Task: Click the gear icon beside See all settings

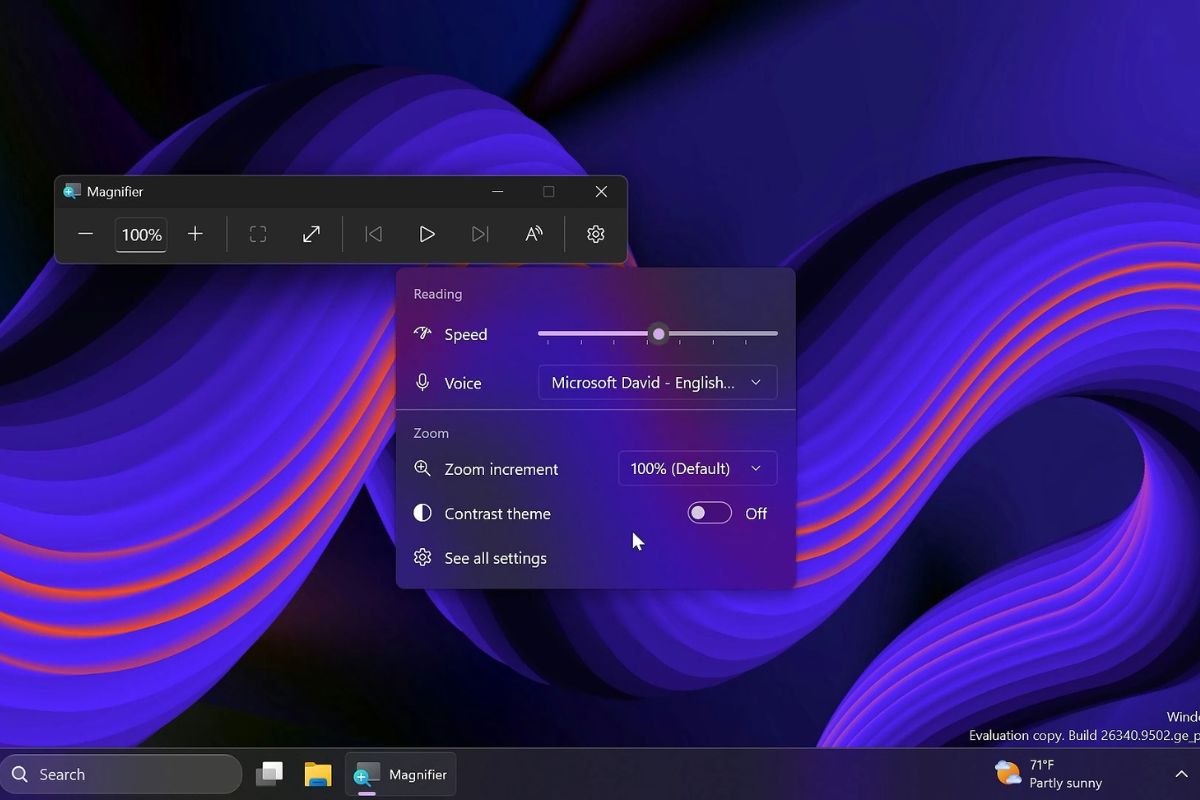Action: pyautogui.click(x=423, y=558)
